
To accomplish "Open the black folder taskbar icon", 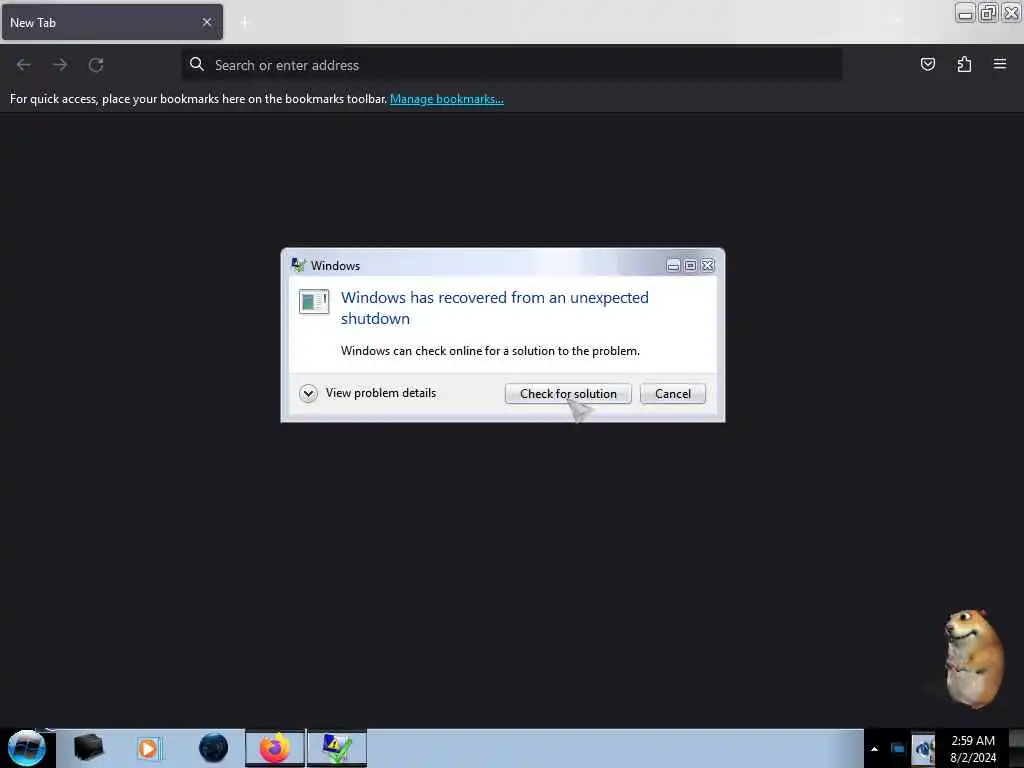I will 88,748.
